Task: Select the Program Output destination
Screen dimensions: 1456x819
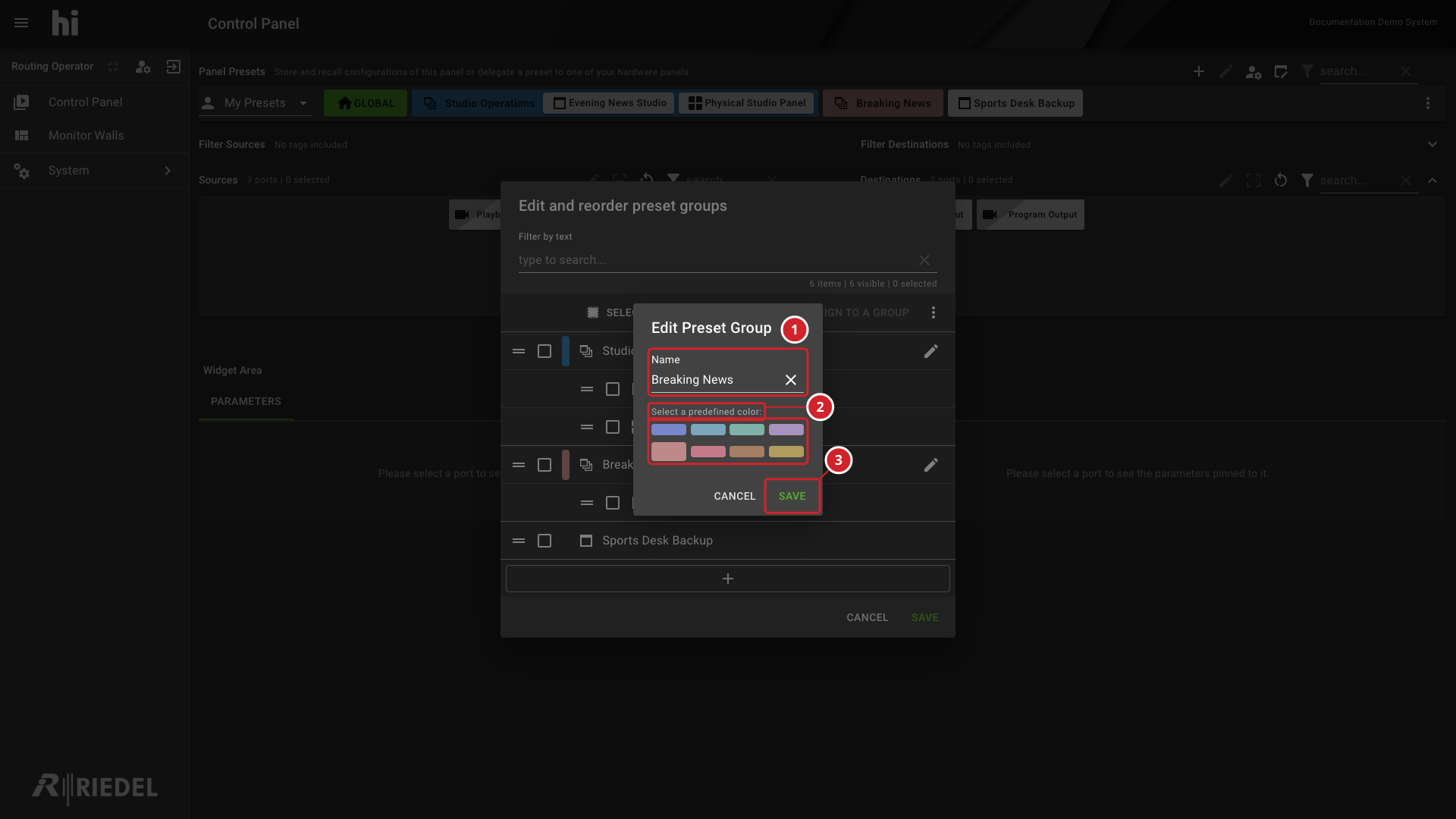Action: 1031,215
